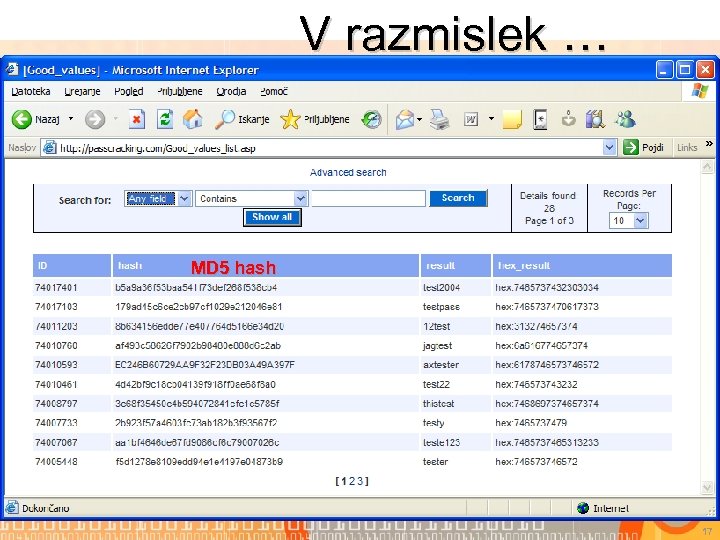Click the page icon in address bar
720x540 pixels.
coord(50,147)
